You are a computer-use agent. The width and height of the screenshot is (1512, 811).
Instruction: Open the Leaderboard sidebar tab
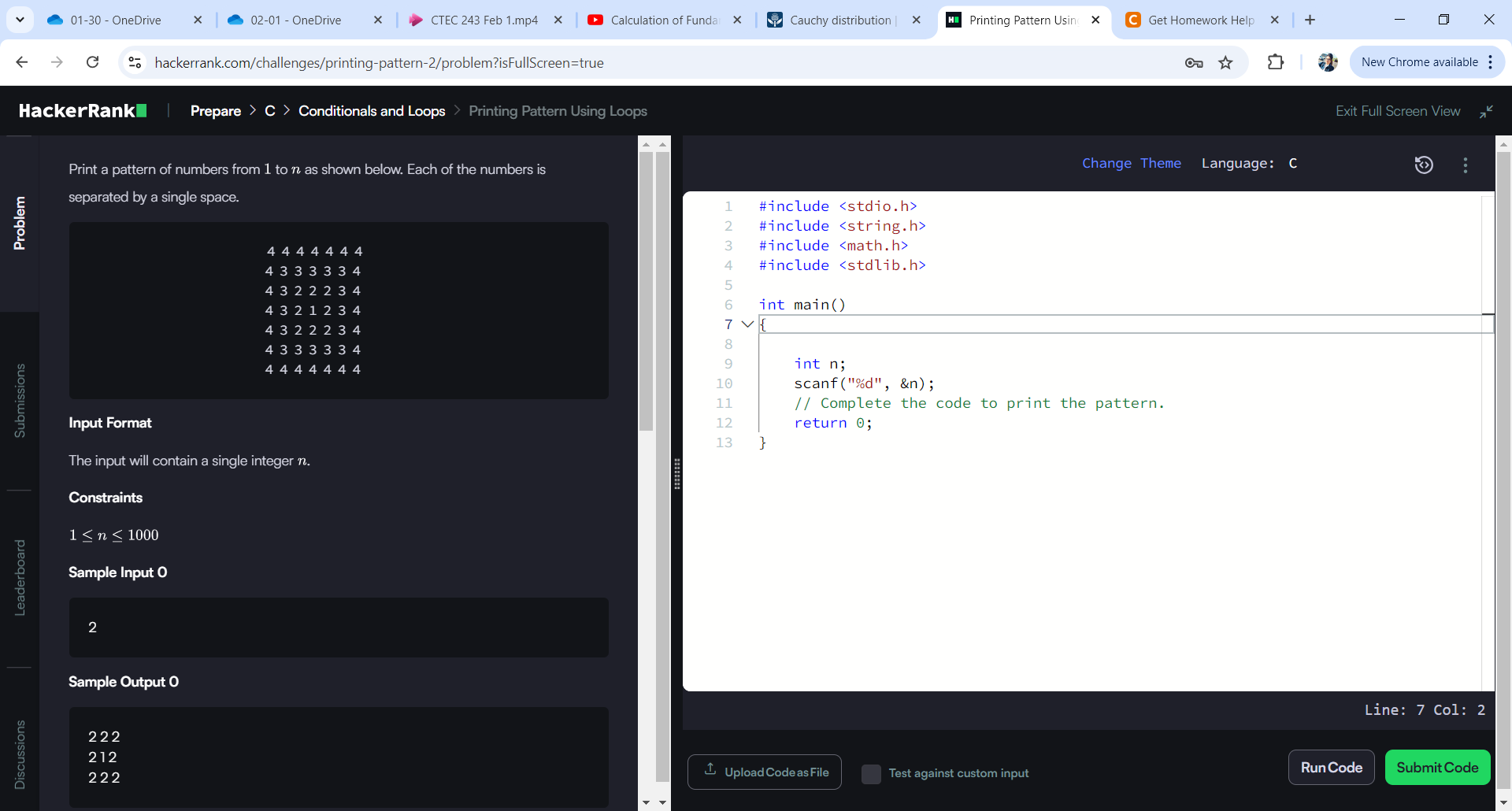click(x=20, y=578)
